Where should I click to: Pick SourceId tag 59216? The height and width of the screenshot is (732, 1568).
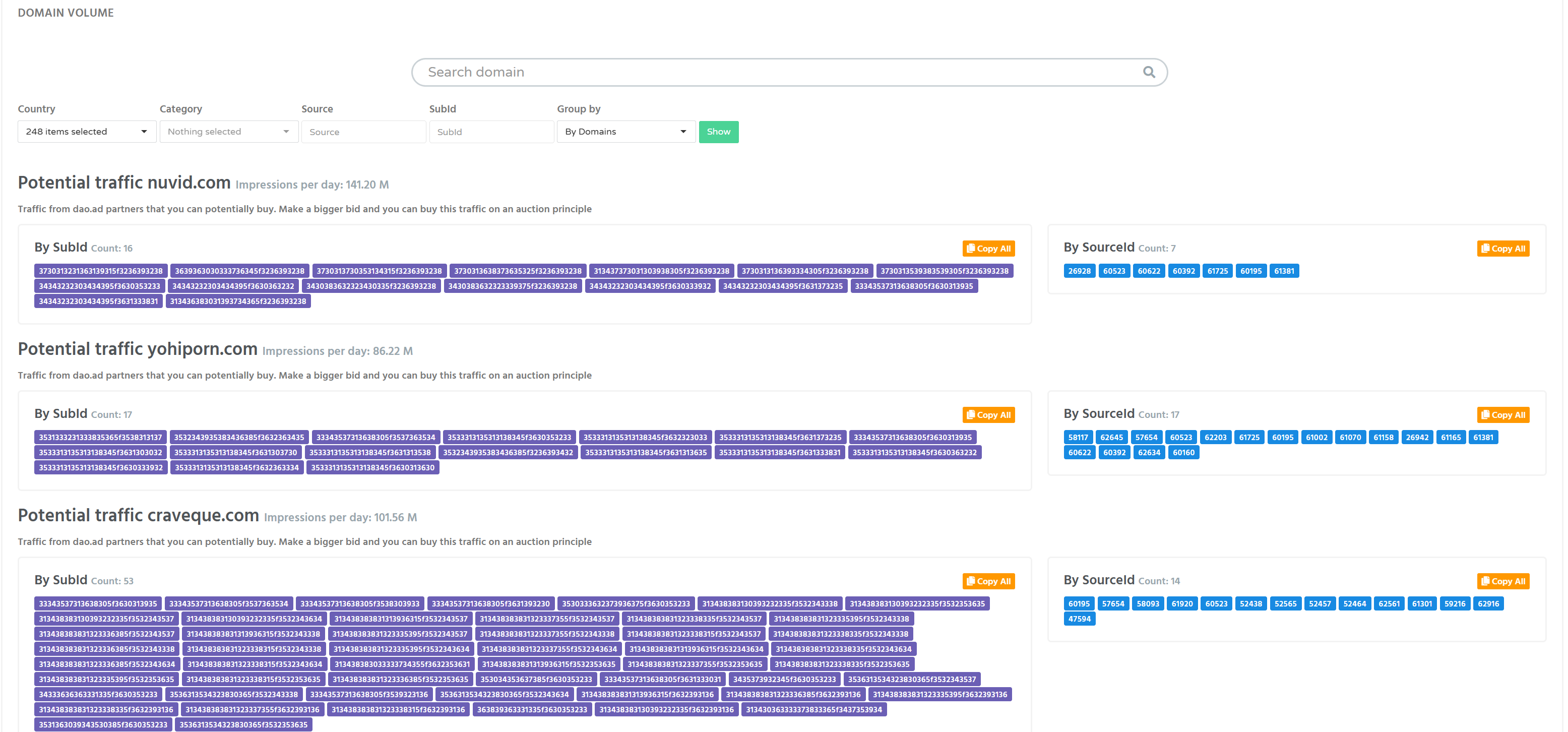1455,603
